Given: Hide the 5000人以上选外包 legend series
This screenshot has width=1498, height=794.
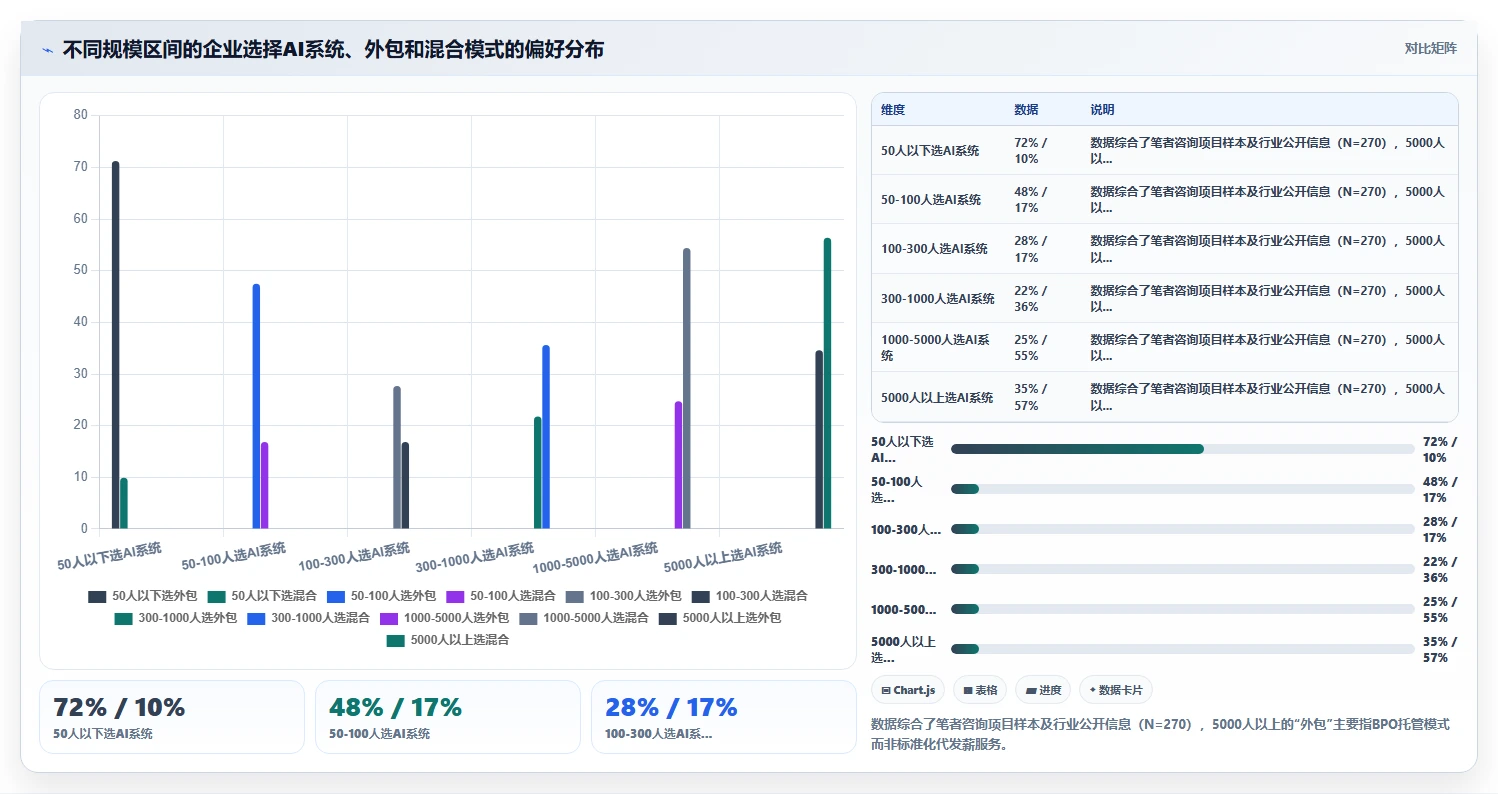Looking at the screenshot, I should click(x=719, y=618).
